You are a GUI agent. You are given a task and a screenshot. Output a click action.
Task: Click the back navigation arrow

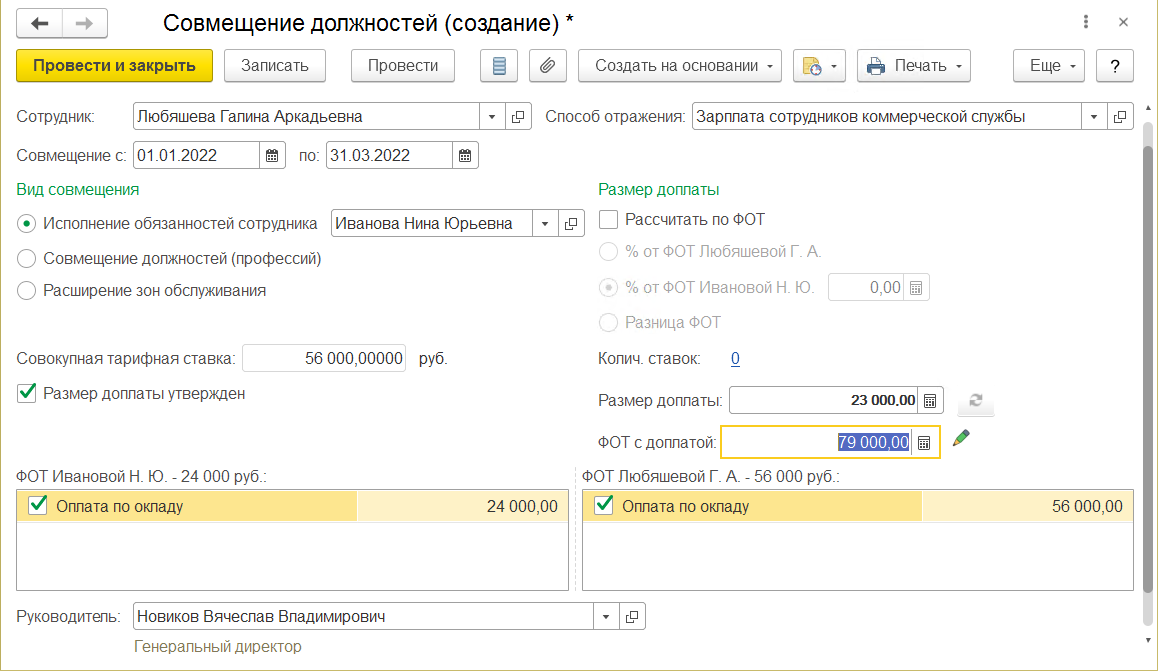point(38,22)
